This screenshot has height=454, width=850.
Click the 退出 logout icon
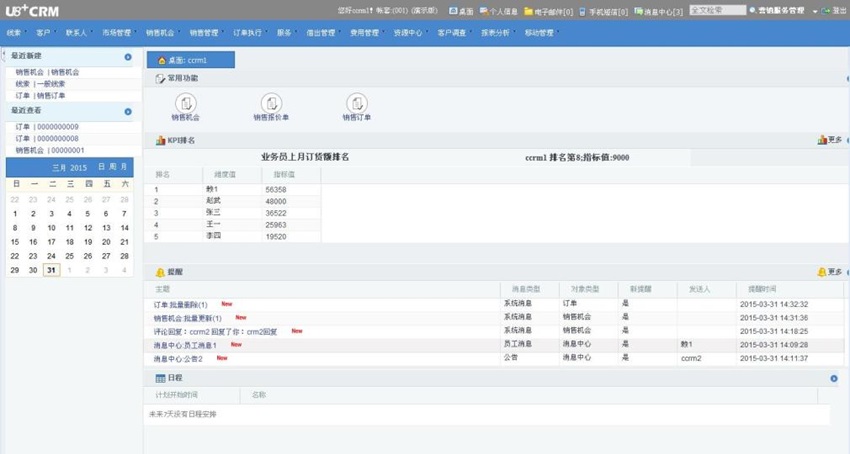826,11
